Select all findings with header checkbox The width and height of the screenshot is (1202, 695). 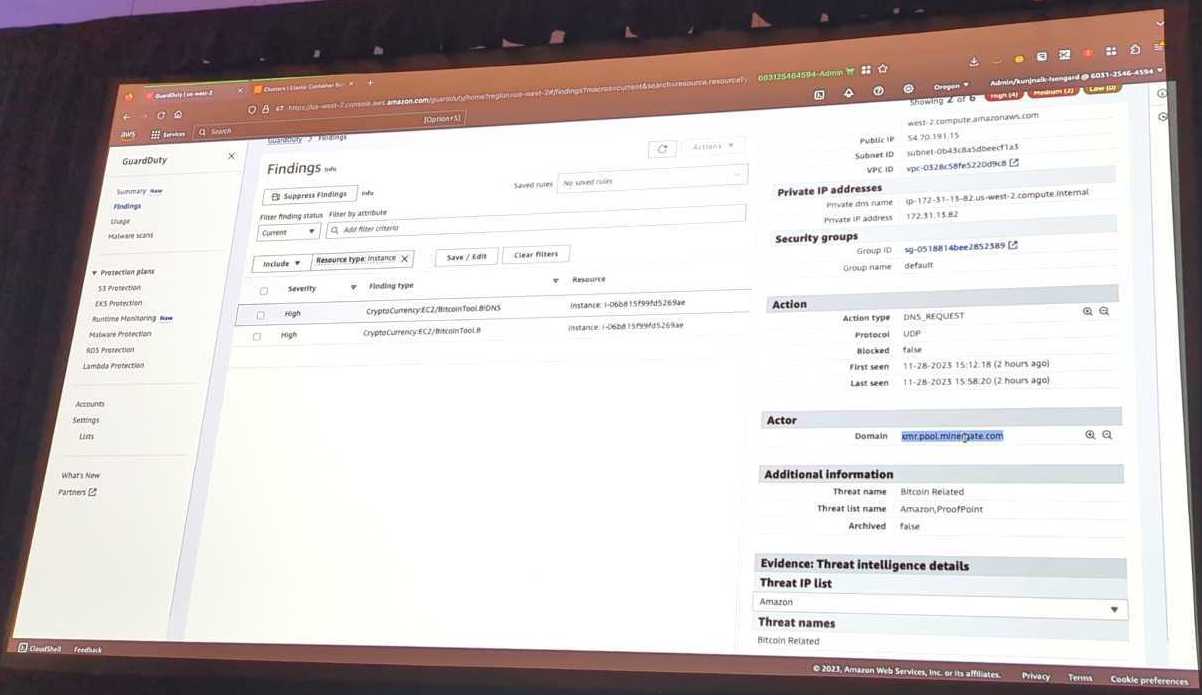coord(264,291)
